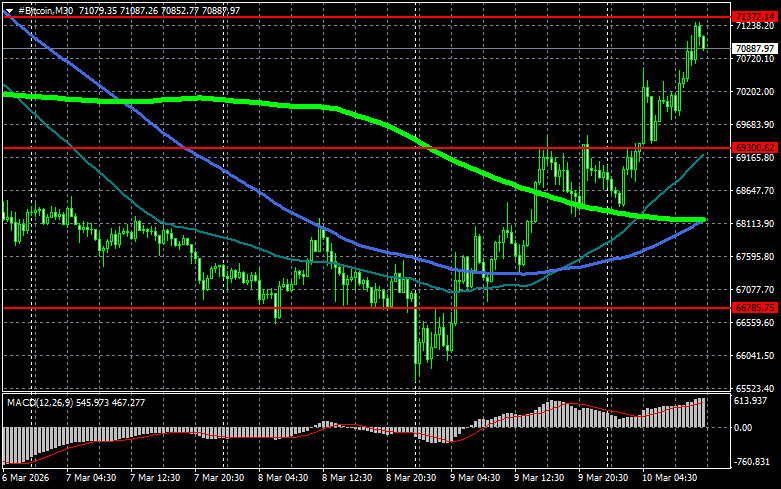Click the MACD scale value -760.831
This screenshot has height=489, width=781.
click(752, 462)
